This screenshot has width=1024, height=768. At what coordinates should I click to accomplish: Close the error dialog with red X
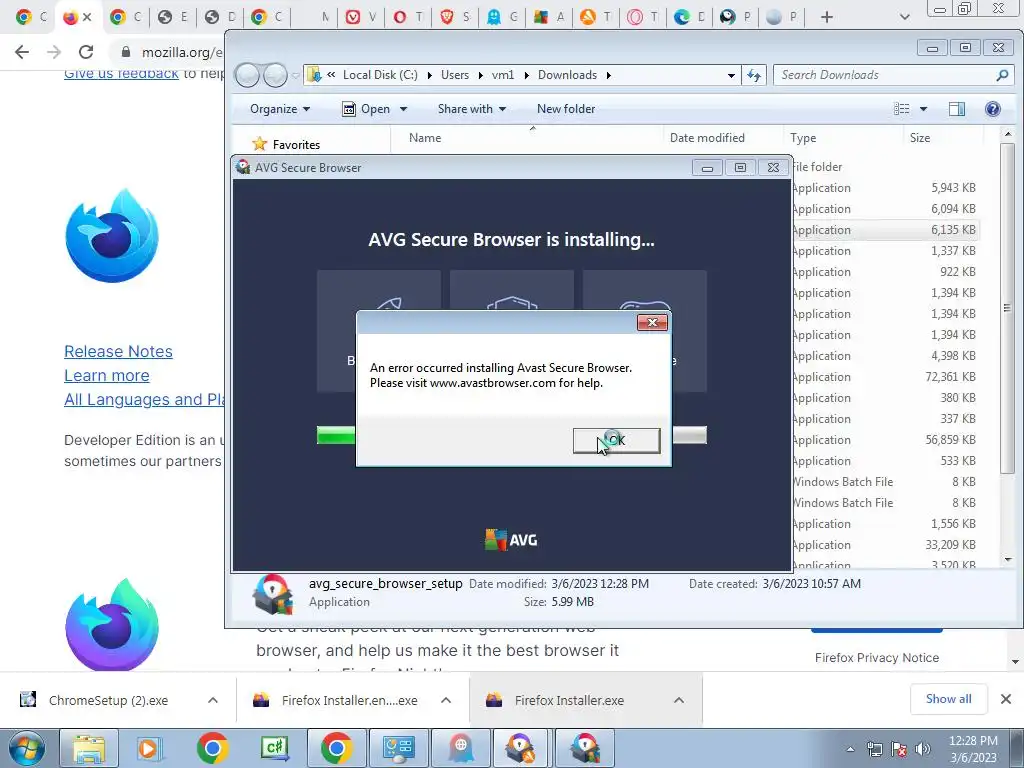click(x=652, y=323)
